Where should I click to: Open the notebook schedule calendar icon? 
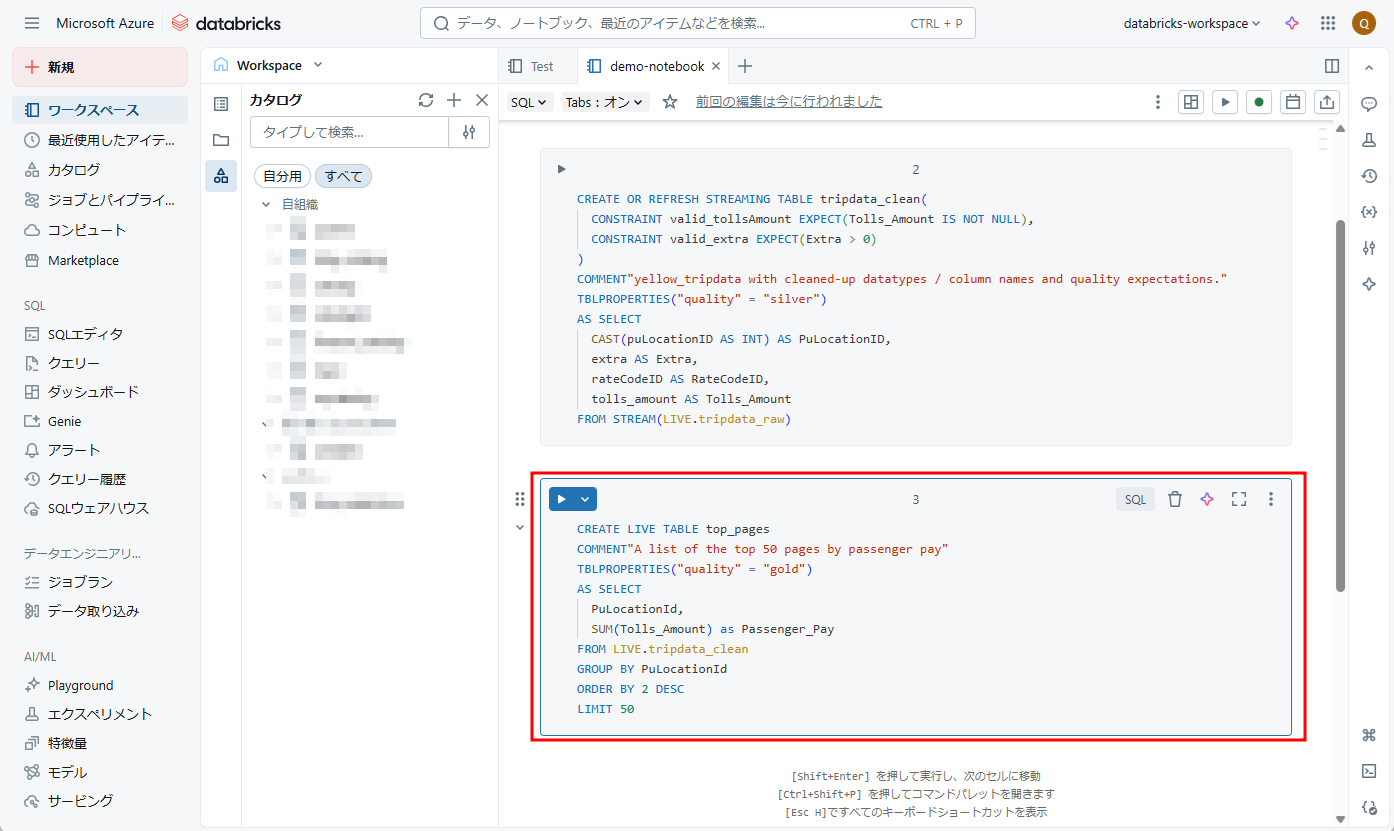coord(1293,102)
